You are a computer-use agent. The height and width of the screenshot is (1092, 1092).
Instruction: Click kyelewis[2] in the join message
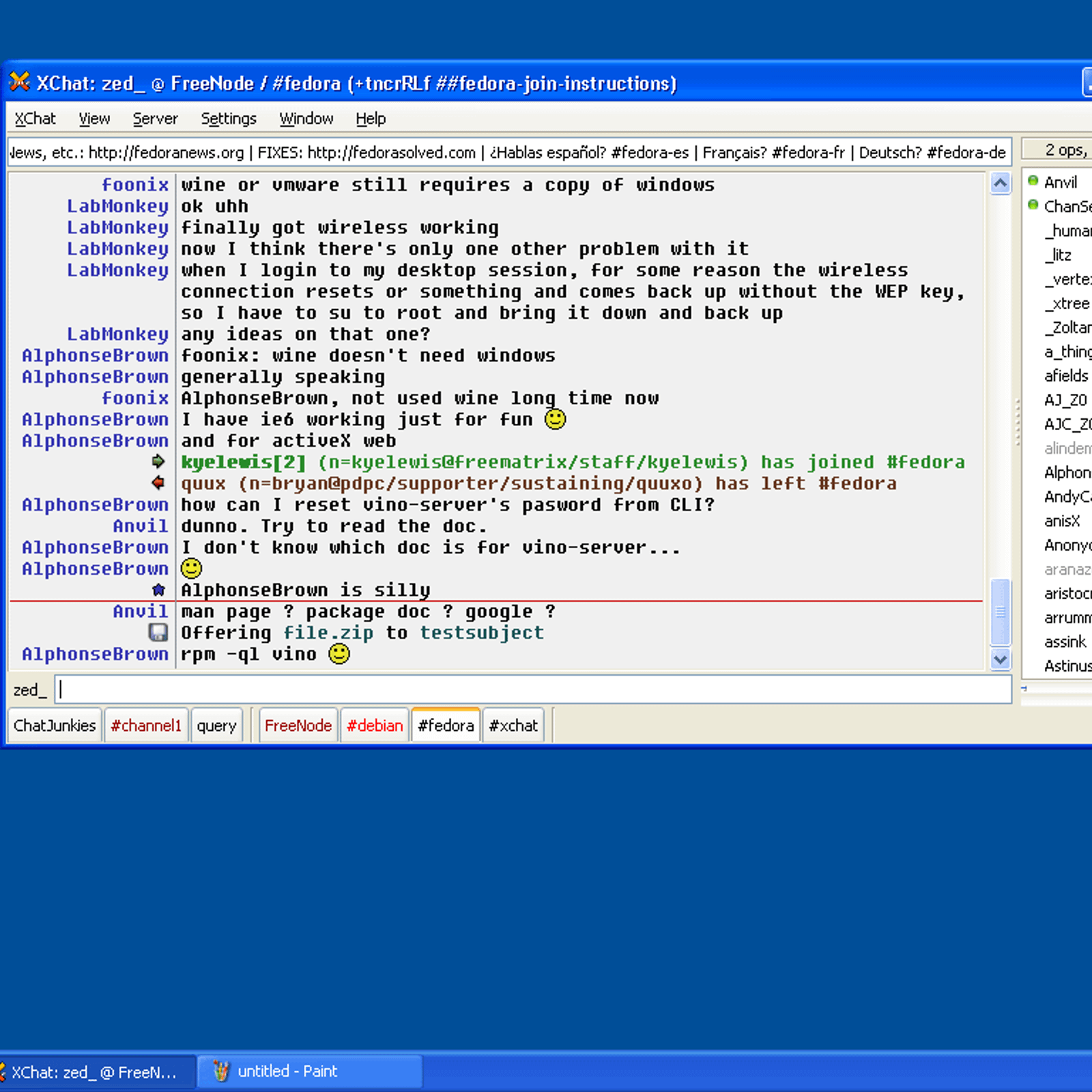click(x=243, y=461)
